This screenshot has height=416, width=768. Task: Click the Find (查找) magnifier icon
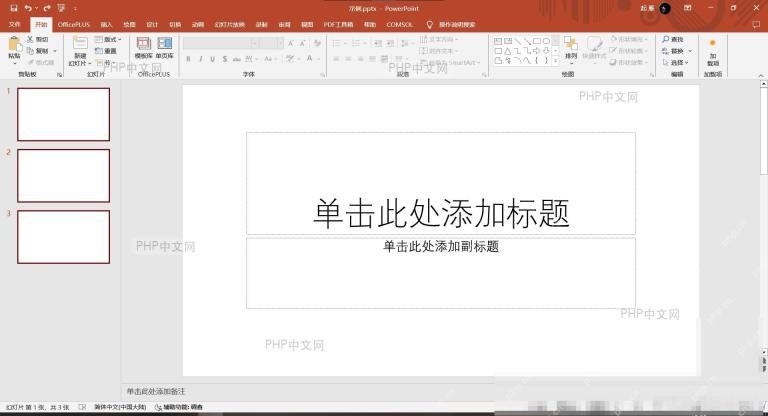[x=666, y=39]
